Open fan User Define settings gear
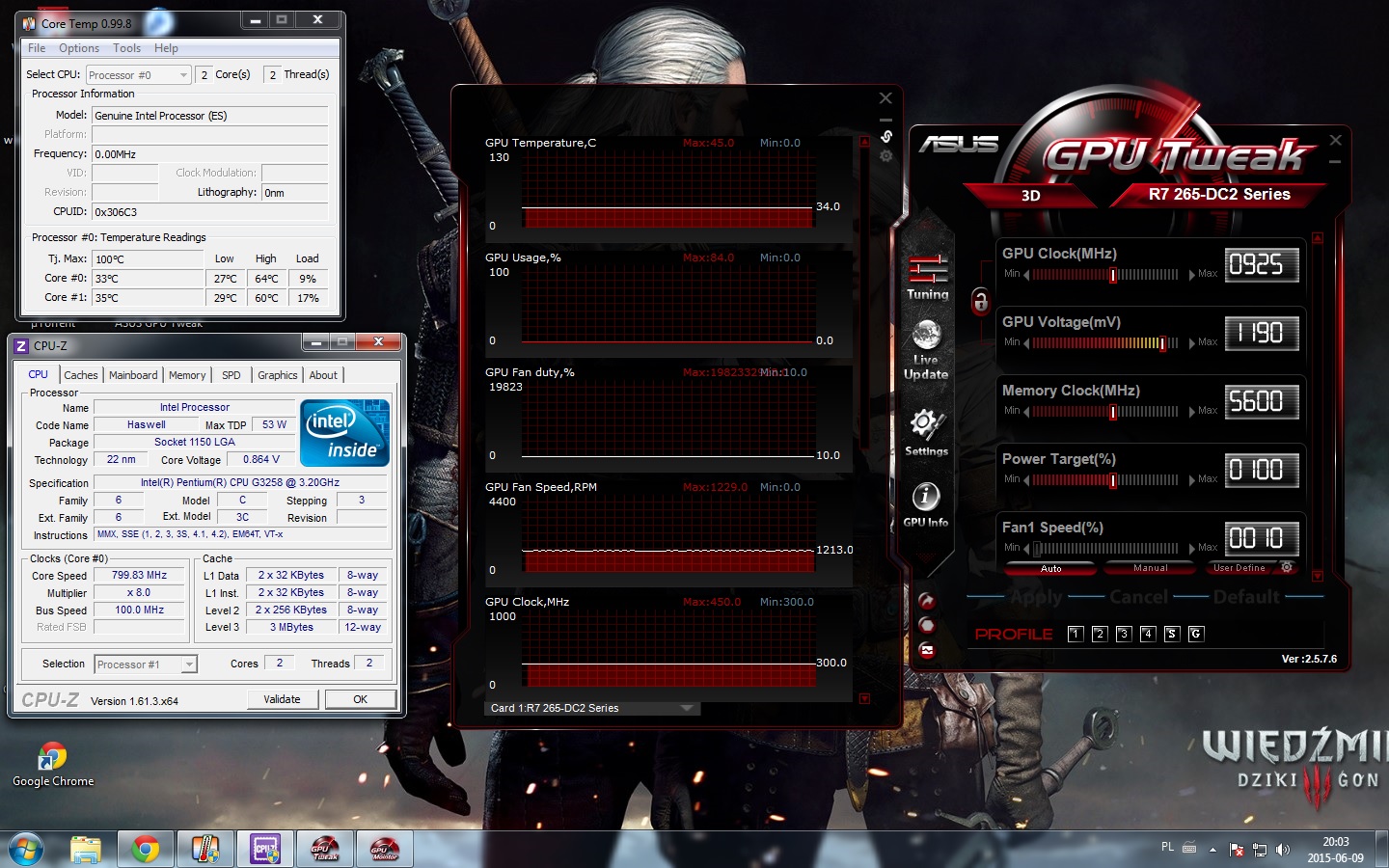 point(1286,568)
